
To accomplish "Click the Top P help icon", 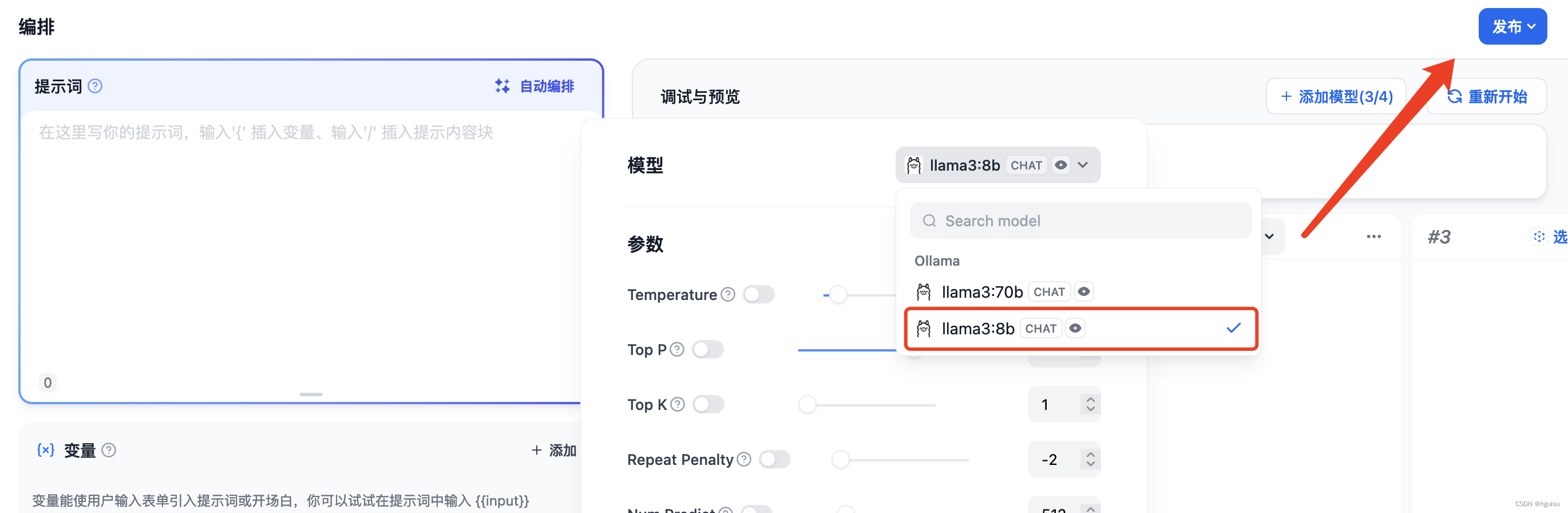I will pos(677,350).
